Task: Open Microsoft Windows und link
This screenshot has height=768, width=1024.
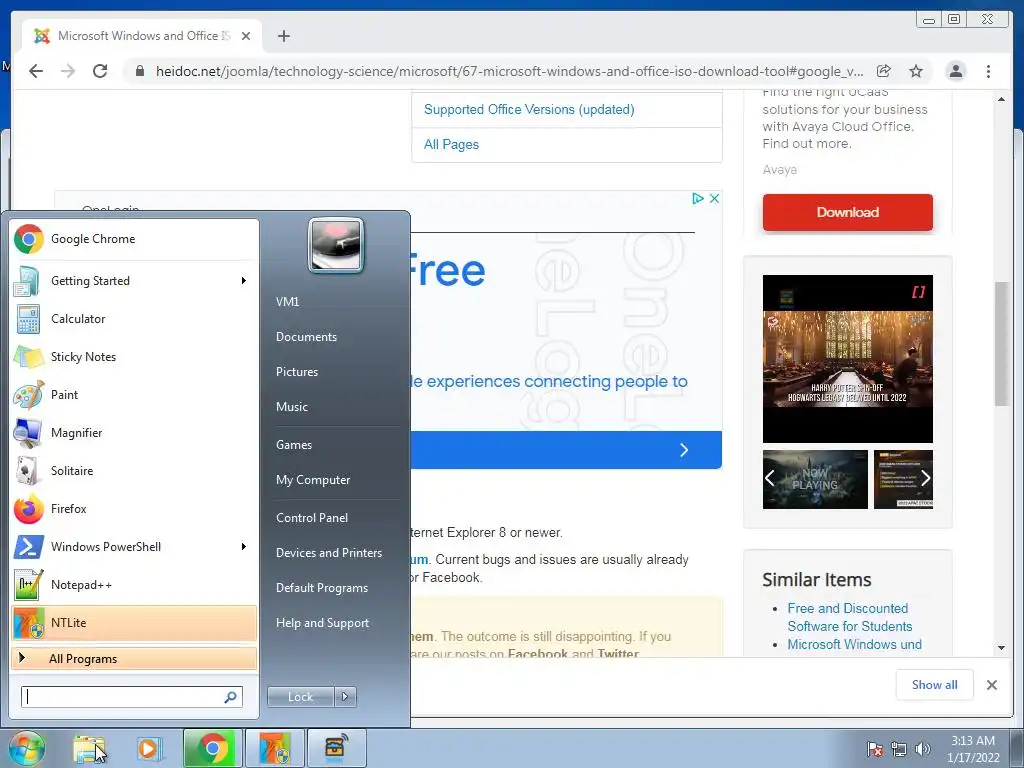Action: click(x=854, y=645)
